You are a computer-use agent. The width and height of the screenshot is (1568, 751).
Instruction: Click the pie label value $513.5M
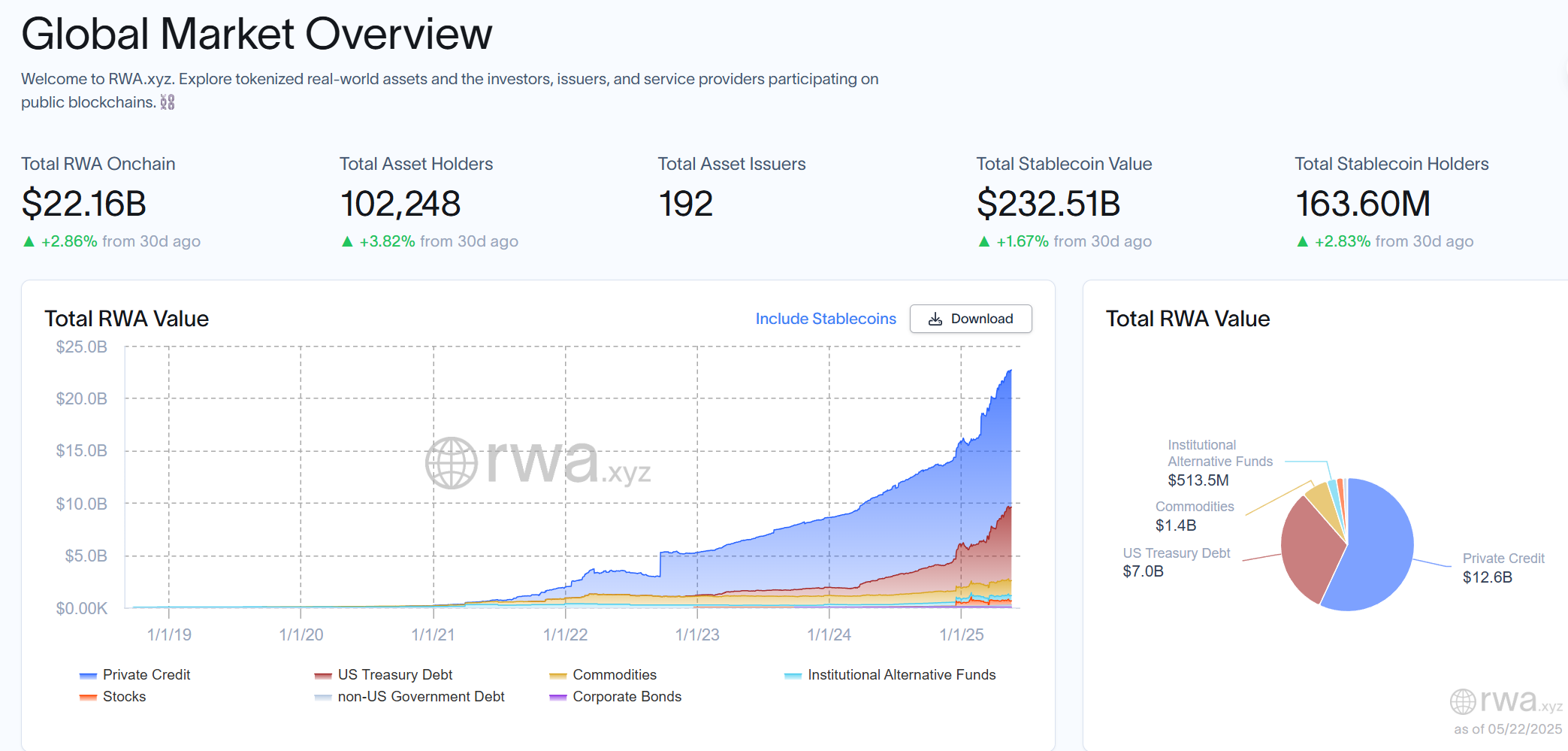(1198, 480)
